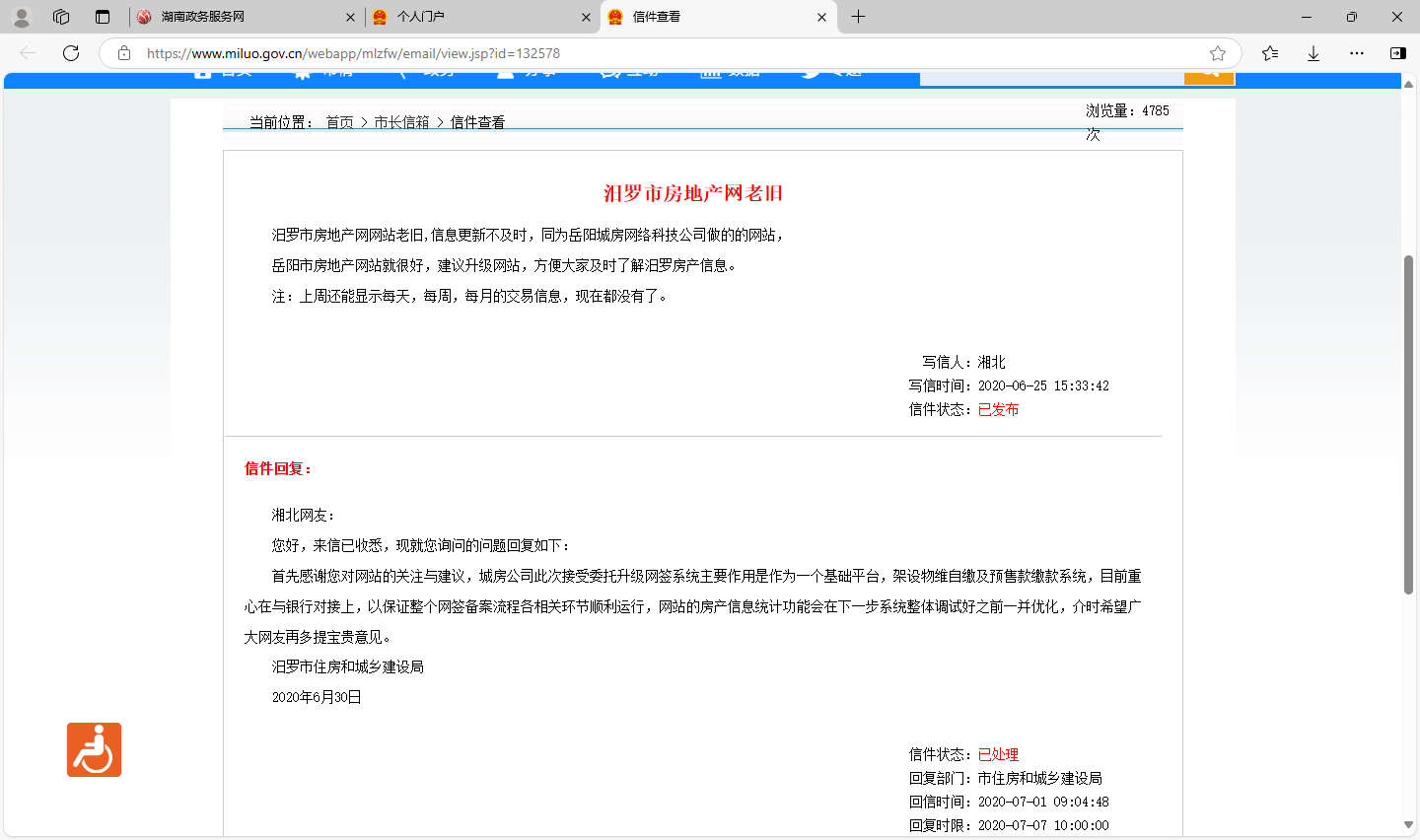This screenshot has height=840, width=1420.
Task: Open Settings and more ellipsis menu
Action: [x=1357, y=53]
